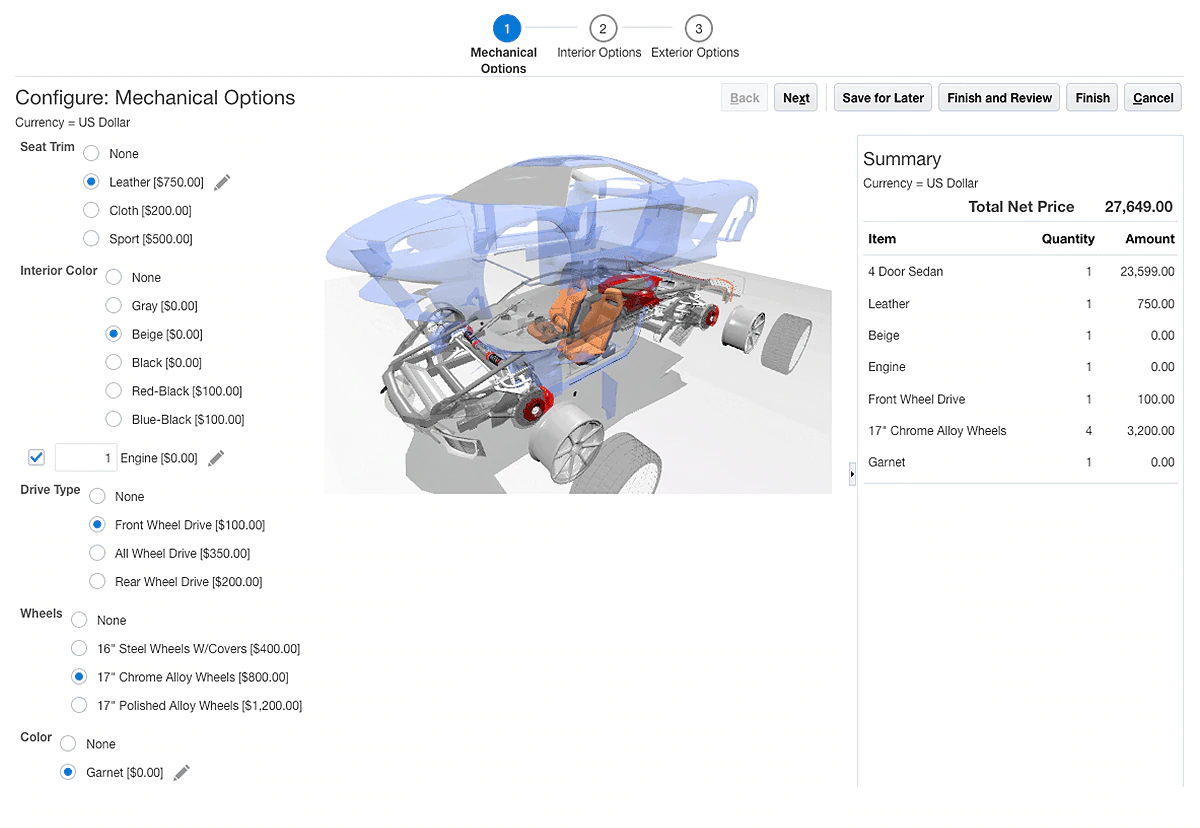Click the pencil icon next to Garnet
The image size is (1200, 828).
coord(181,773)
